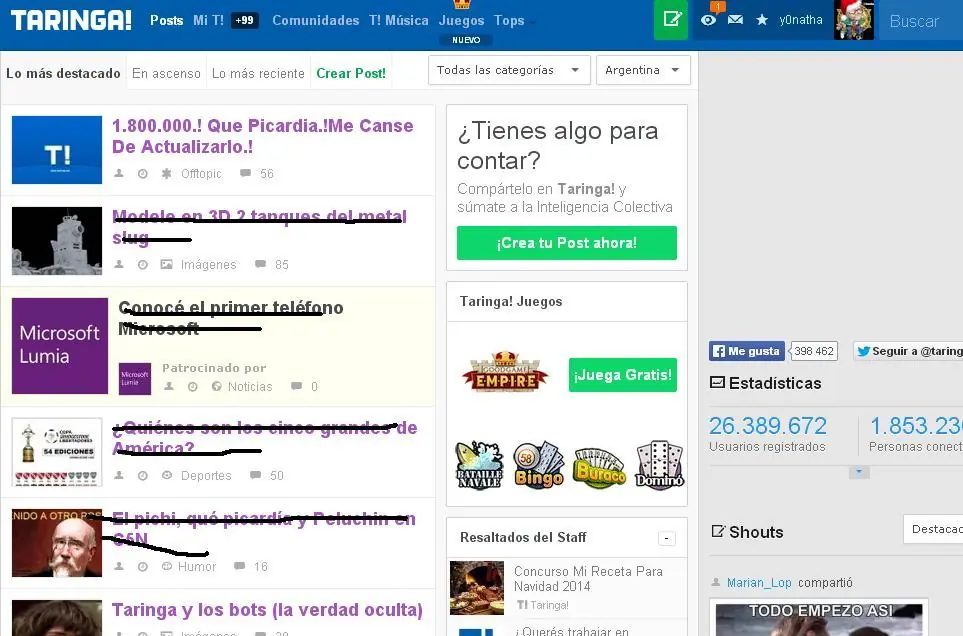Open Goodgame Empire game logo
This screenshot has height=636, width=963.
(505, 372)
